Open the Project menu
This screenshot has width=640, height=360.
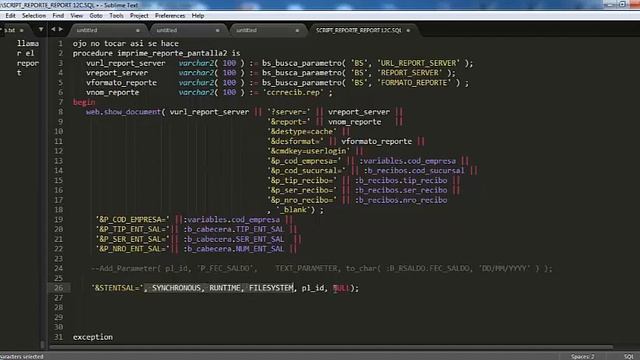click(139, 16)
